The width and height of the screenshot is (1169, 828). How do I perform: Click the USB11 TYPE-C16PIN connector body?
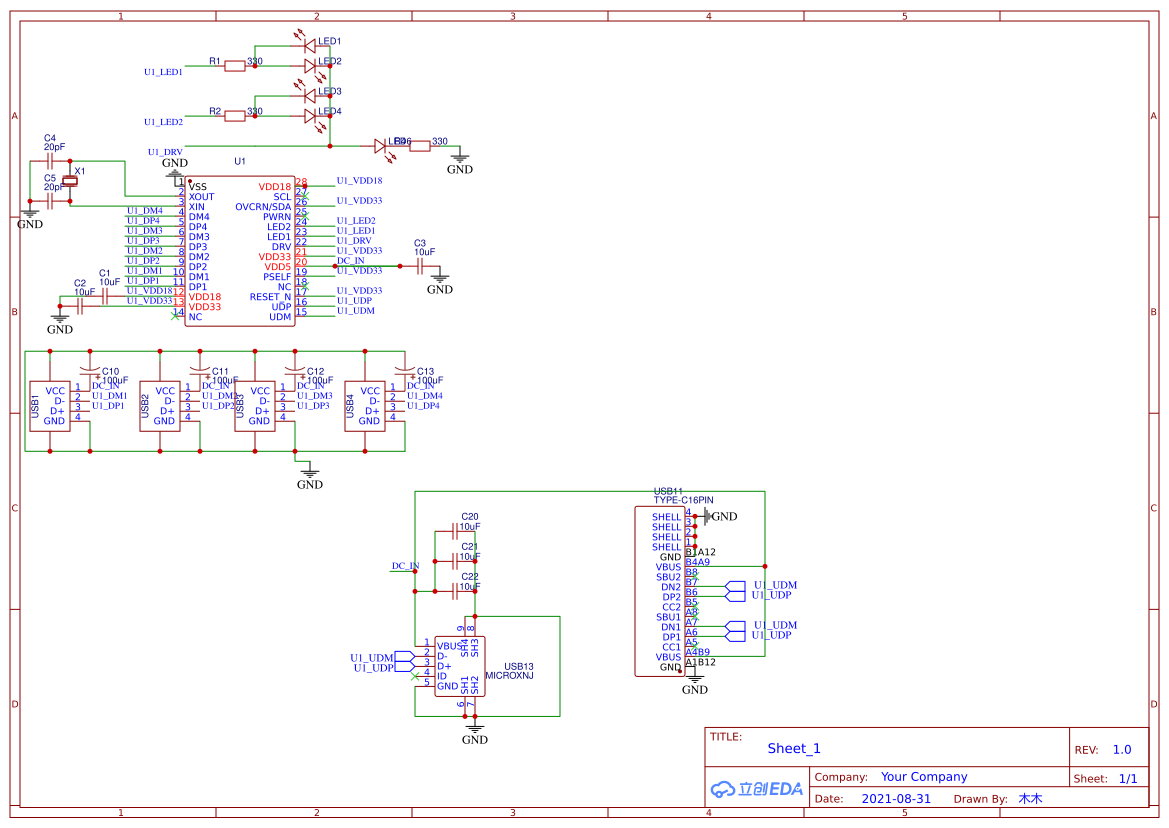[660, 590]
